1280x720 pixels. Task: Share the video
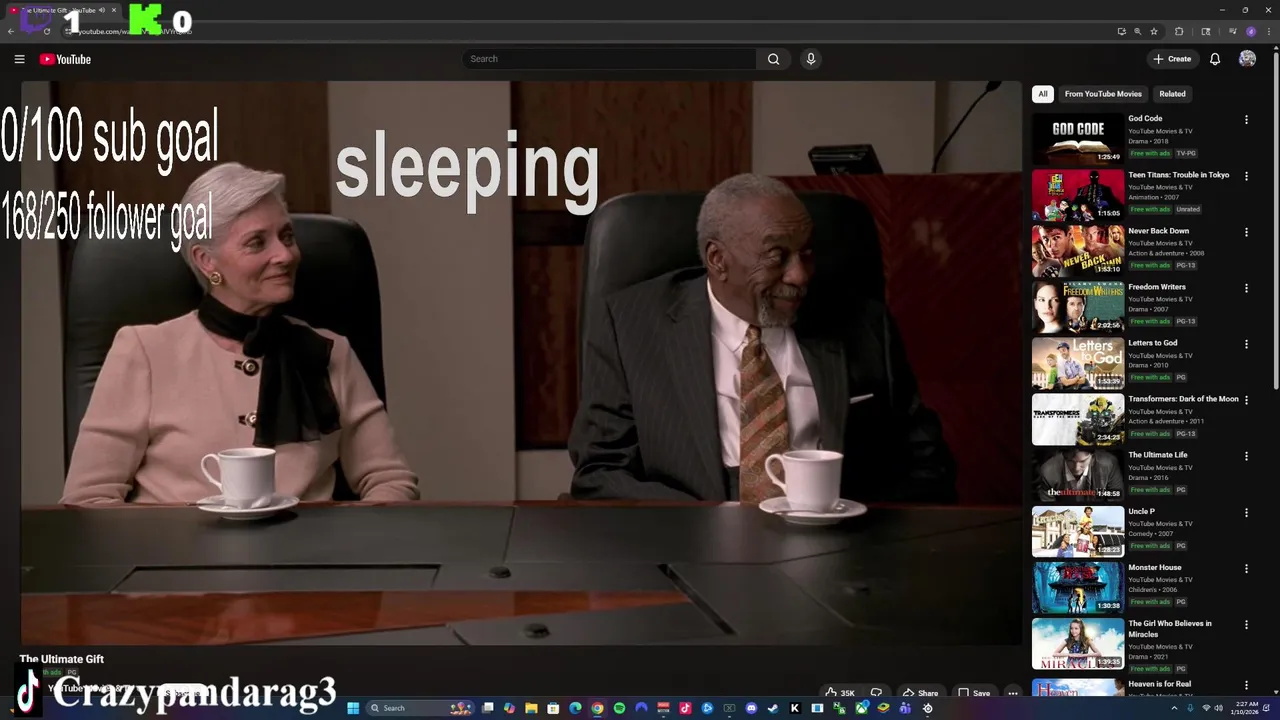920,692
